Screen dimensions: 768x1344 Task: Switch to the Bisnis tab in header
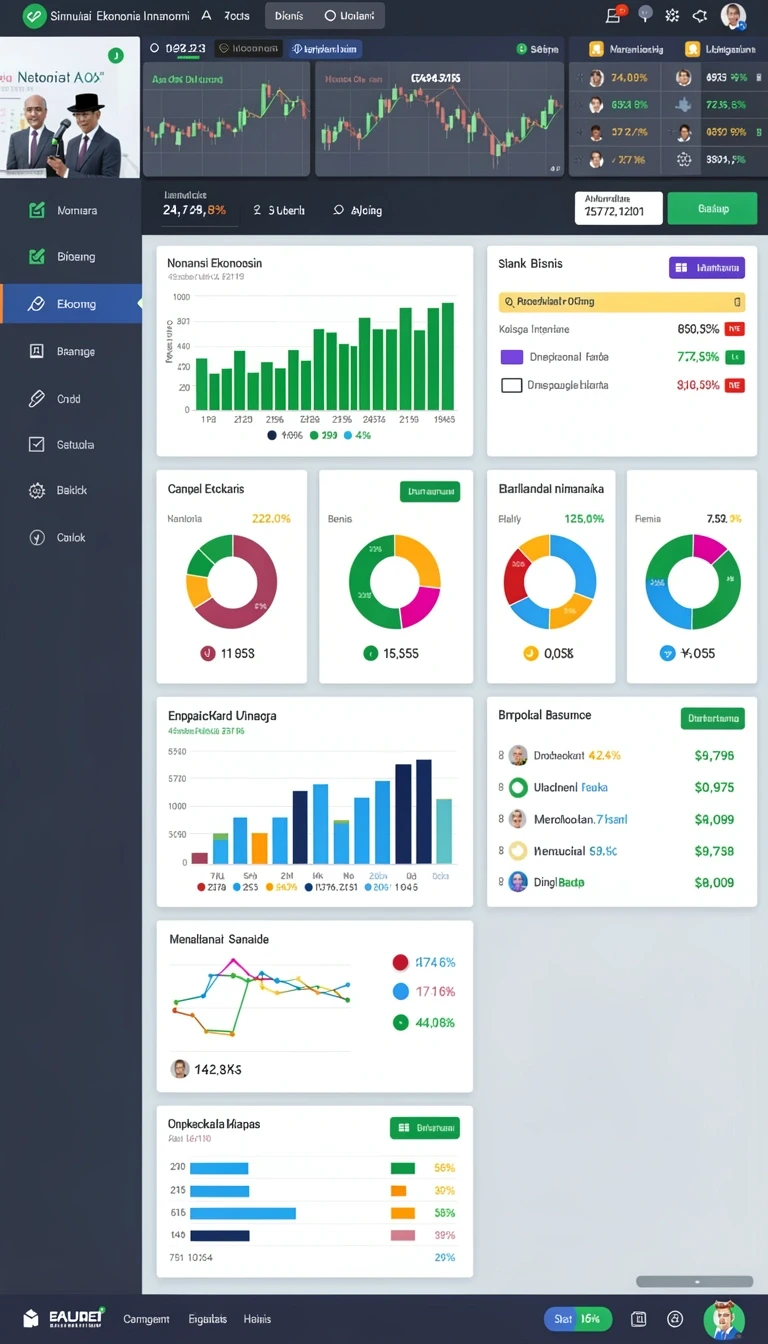pyautogui.click(x=288, y=16)
